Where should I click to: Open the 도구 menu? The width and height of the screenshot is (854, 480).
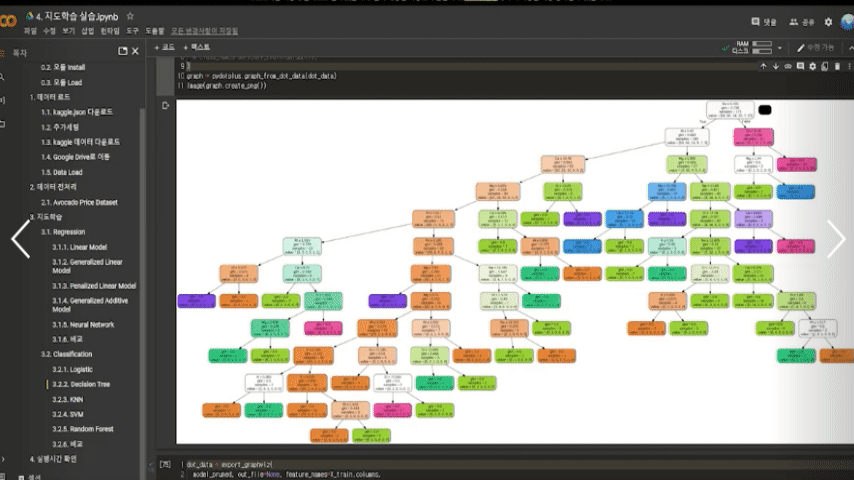tap(132, 31)
